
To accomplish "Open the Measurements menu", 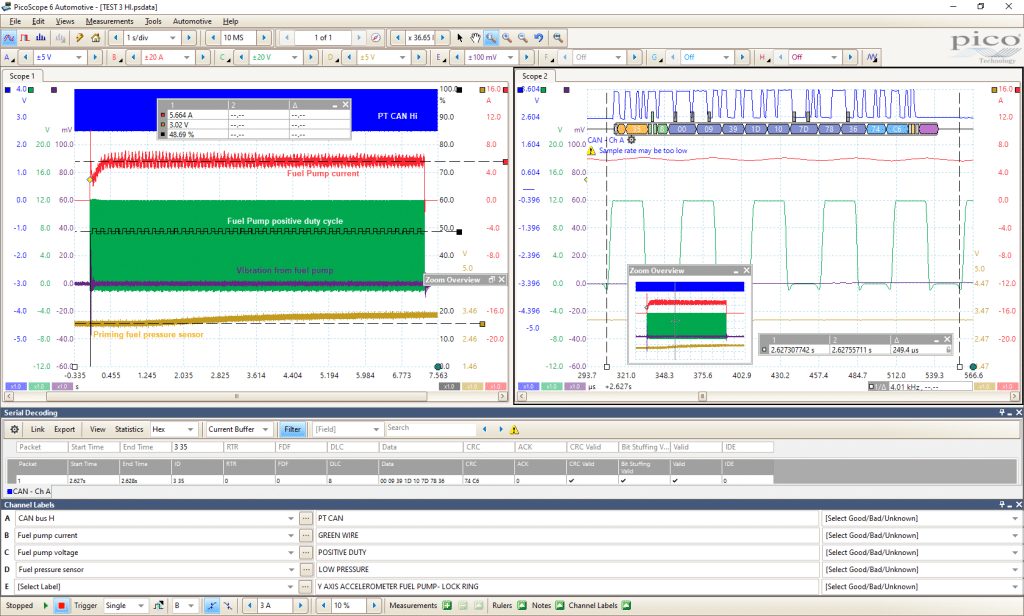I will (109, 21).
